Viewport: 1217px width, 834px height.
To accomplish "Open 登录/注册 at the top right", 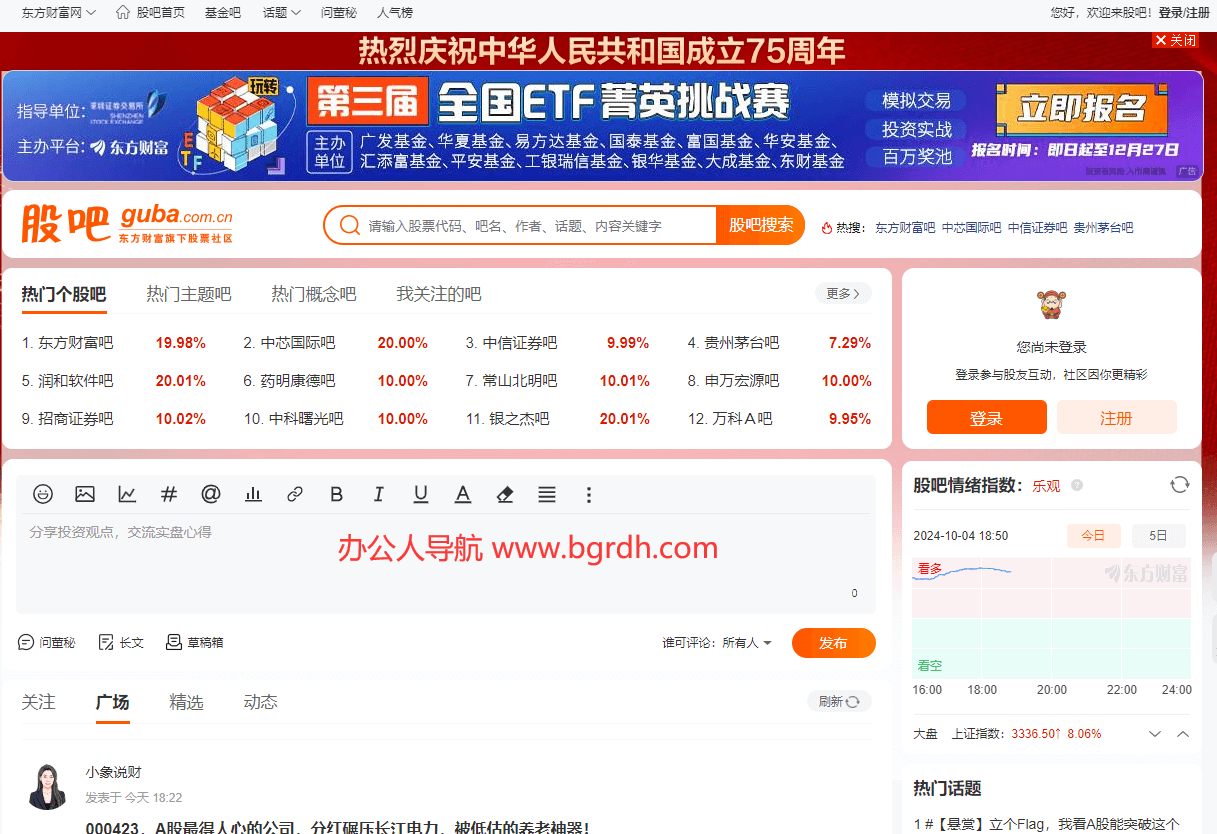I will (1184, 13).
